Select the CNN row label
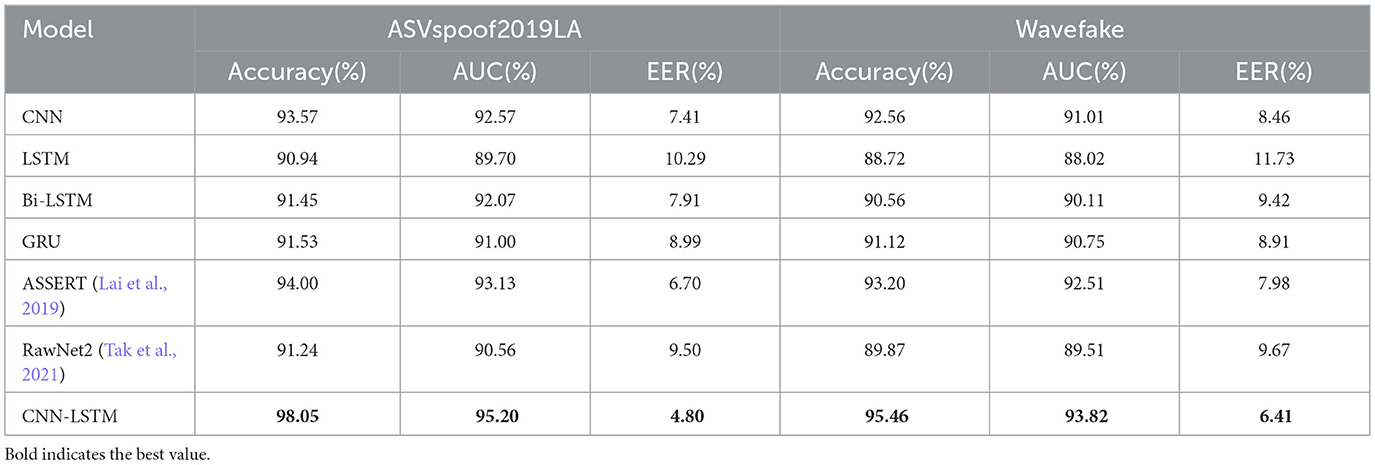The width and height of the screenshot is (1375, 465). click(39, 114)
